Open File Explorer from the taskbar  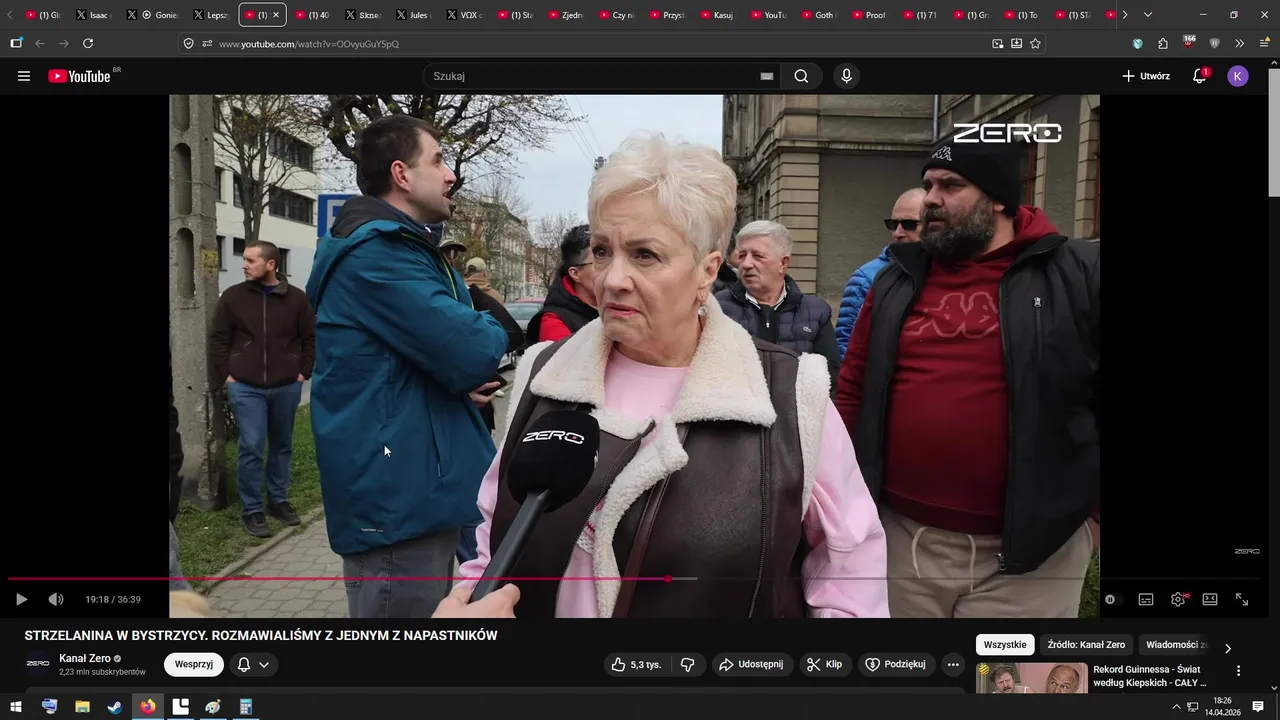82,707
